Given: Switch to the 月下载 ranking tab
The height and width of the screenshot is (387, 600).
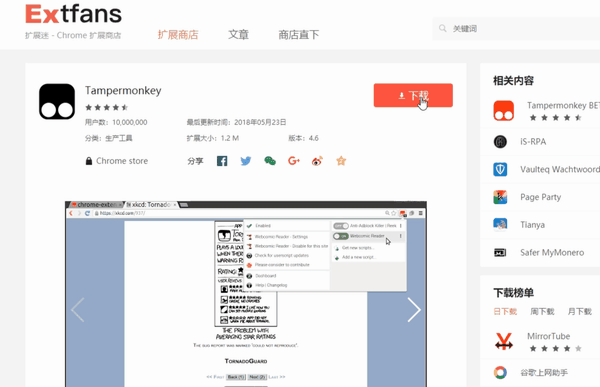Looking at the screenshot, I should [579, 311].
